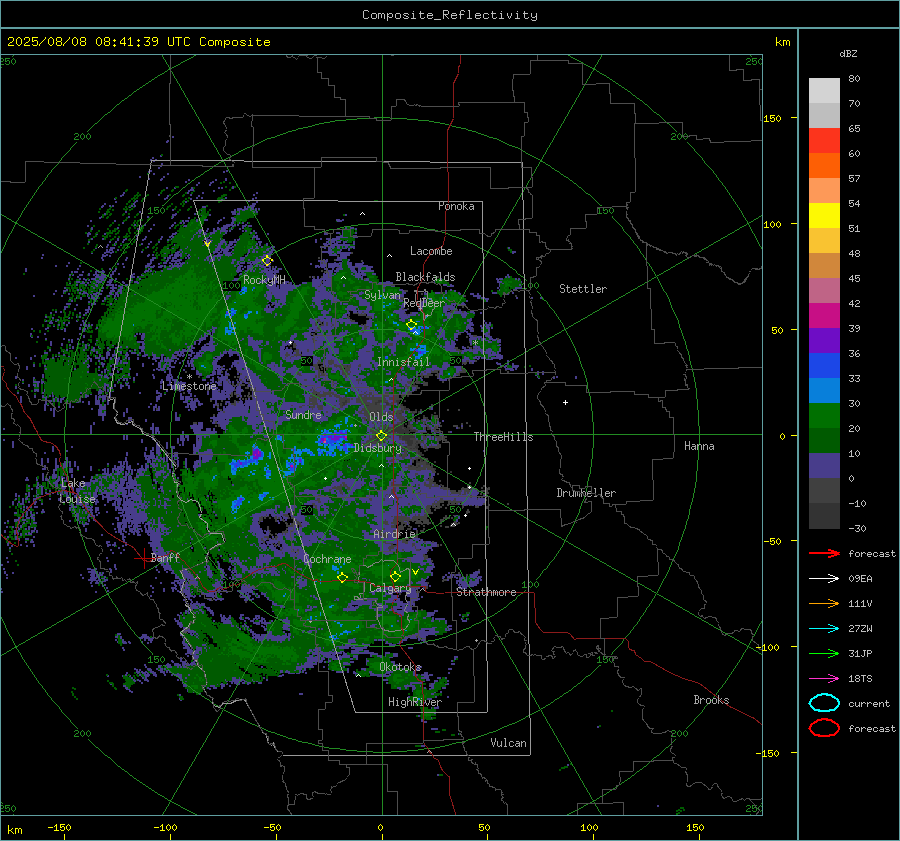Click the Sundre town label
This screenshot has width=900, height=841.
(x=303, y=415)
